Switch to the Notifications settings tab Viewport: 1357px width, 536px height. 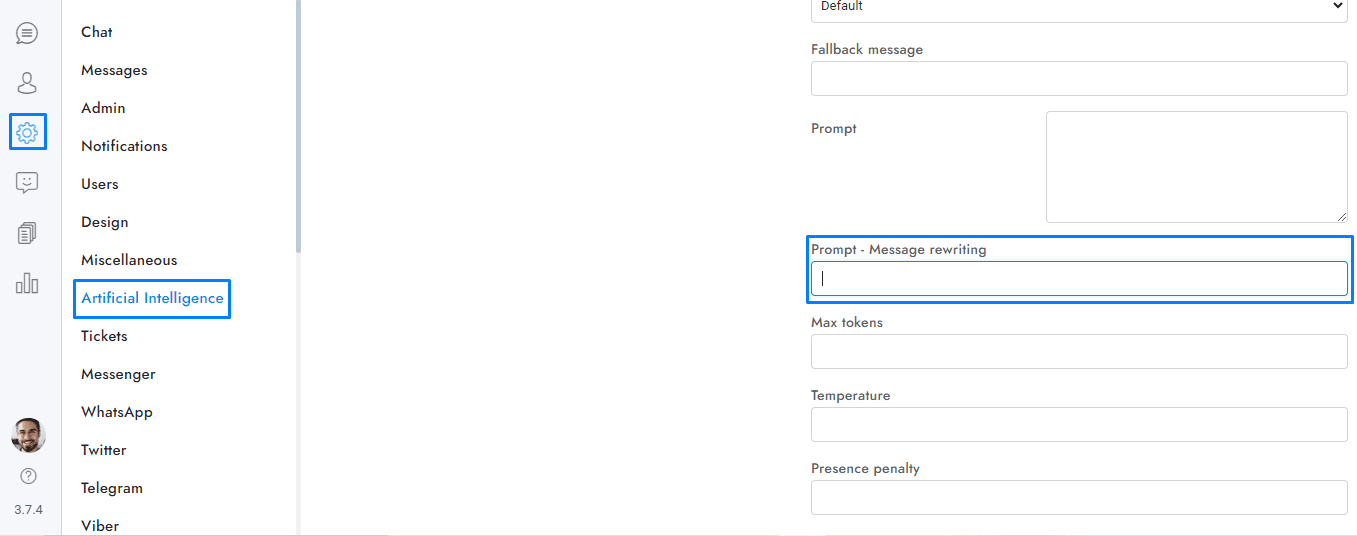[x=124, y=146]
